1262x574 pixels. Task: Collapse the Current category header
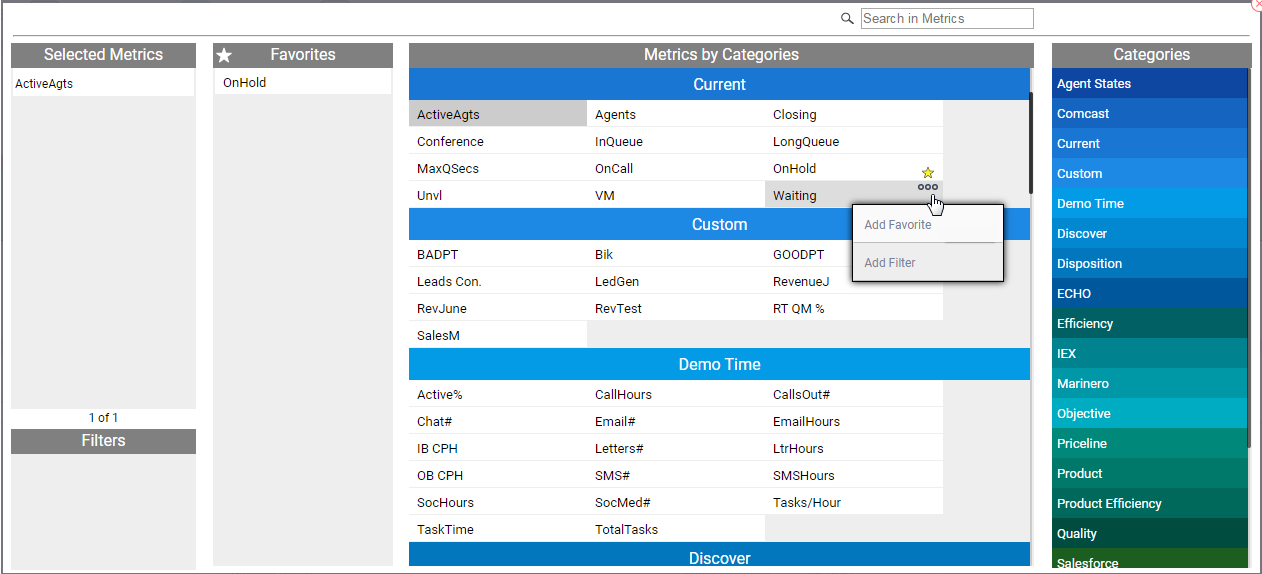click(719, 84)
